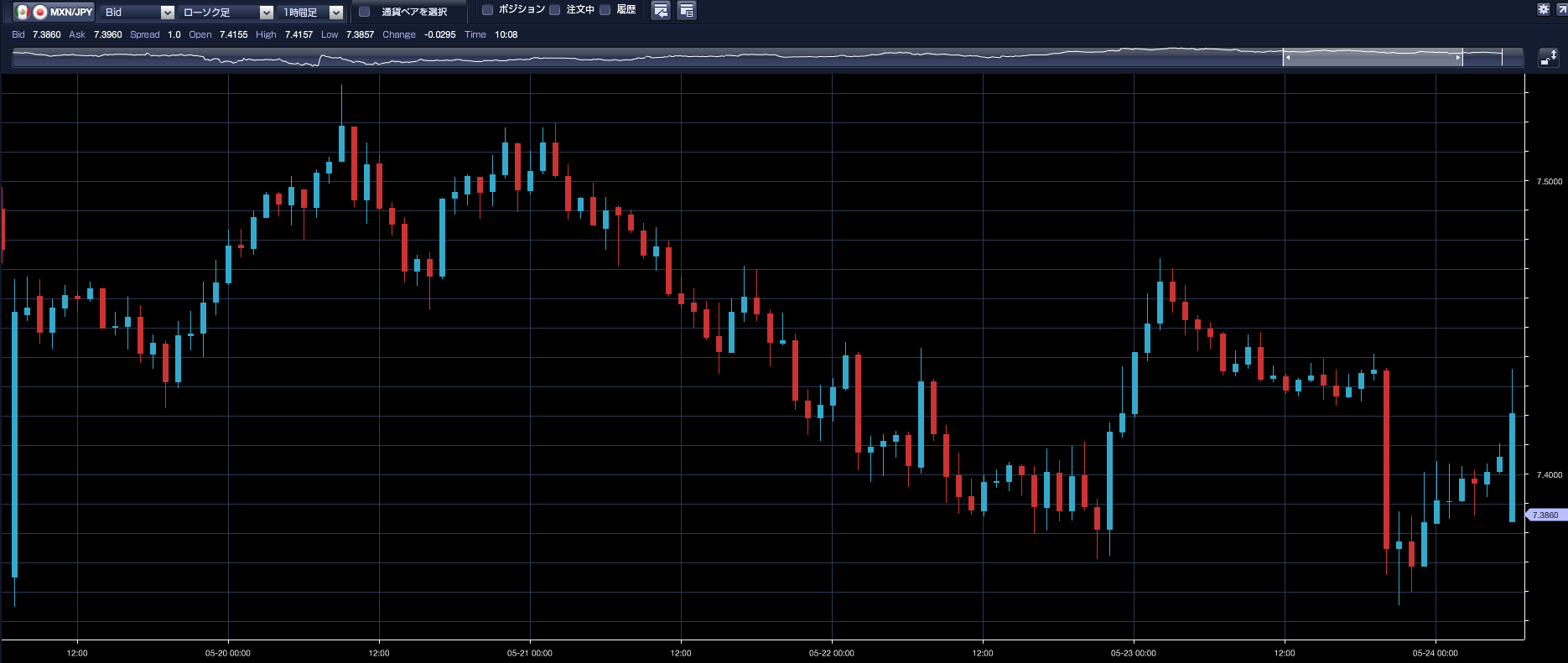Tick the 履歴 history checkbox
Image resolution: width=1568 pixels, height=663 pixels.
pyautogui.click(x=605, y=10)
